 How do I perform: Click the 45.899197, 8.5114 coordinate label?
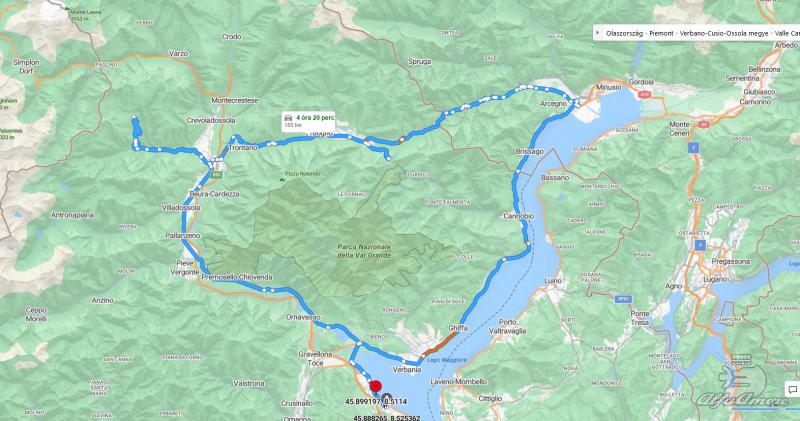point(376,402)
